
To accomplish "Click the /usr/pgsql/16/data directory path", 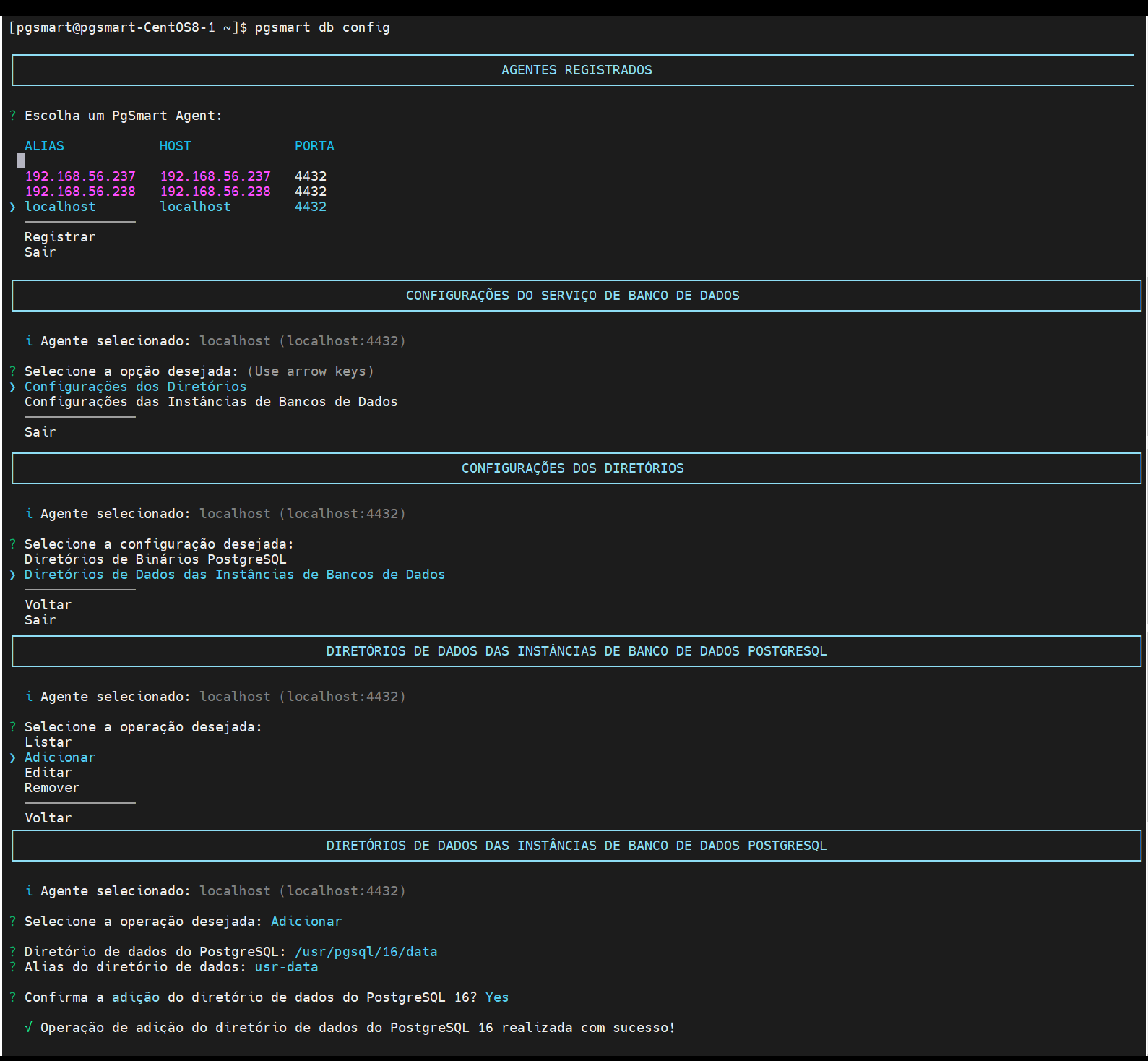I will [x=366, y=952].
